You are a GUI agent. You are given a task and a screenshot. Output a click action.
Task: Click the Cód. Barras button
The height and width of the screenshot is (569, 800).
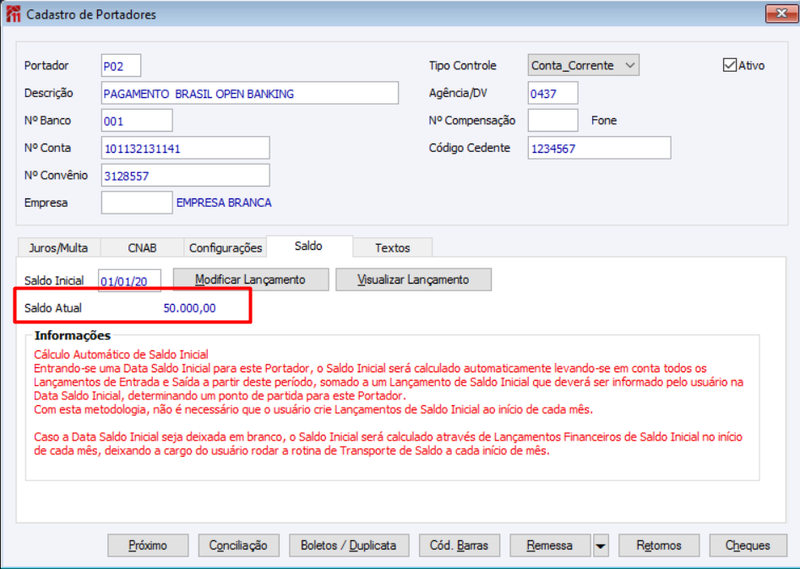click(459, 546)
